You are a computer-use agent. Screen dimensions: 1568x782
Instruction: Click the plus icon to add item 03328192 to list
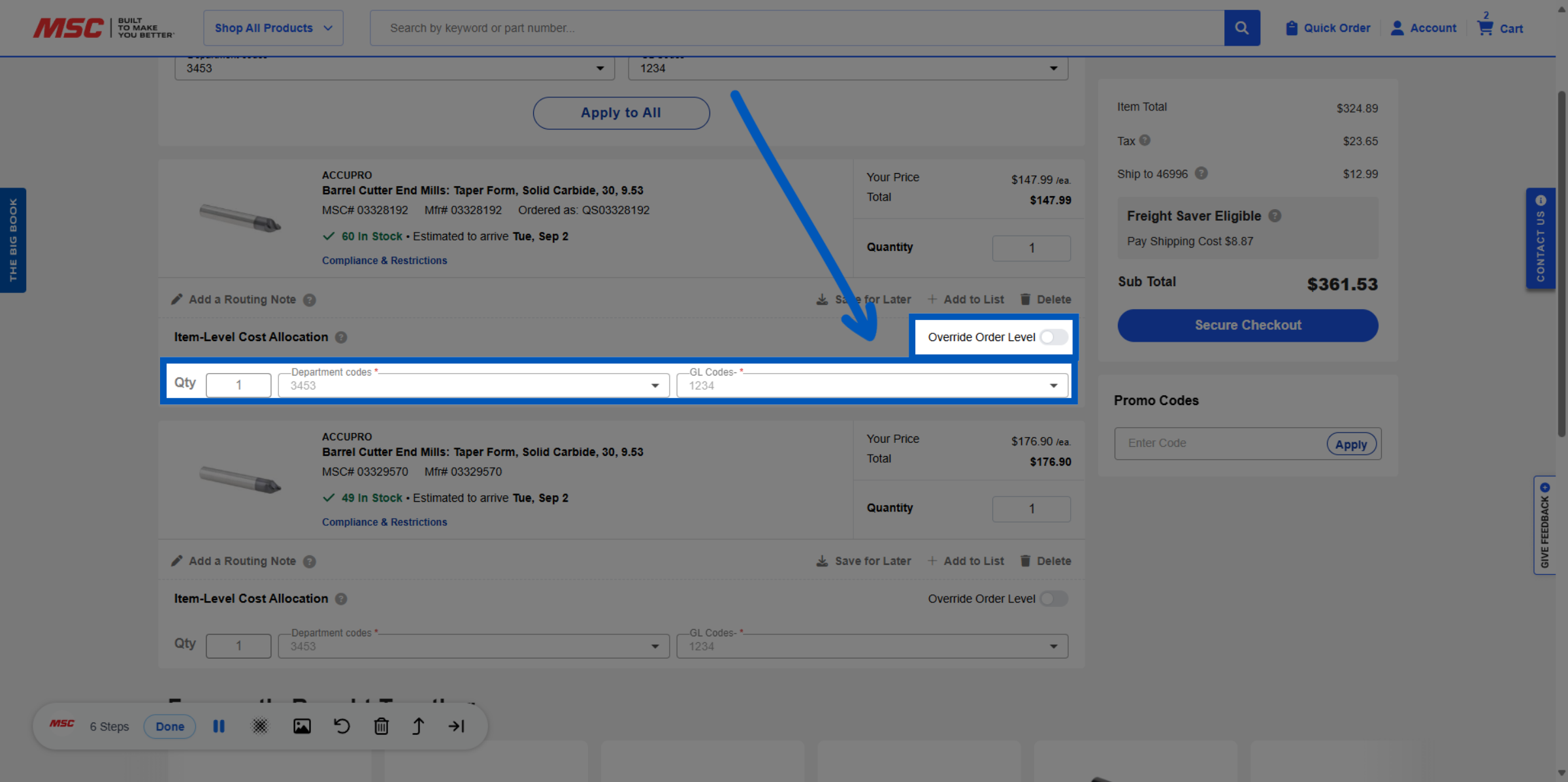point(932,299)
